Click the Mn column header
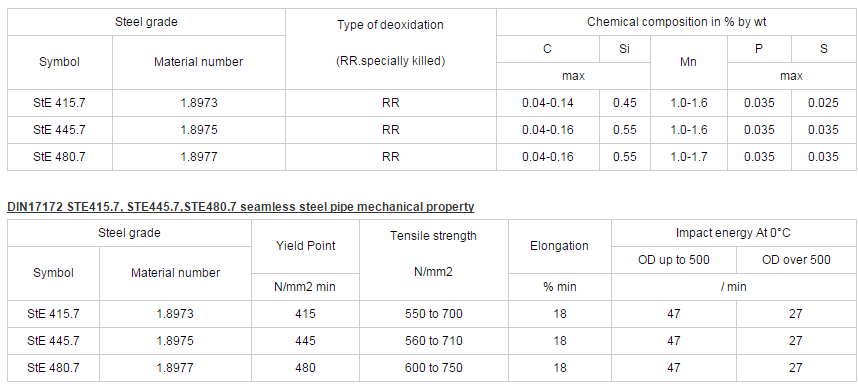 coord(688,62)
